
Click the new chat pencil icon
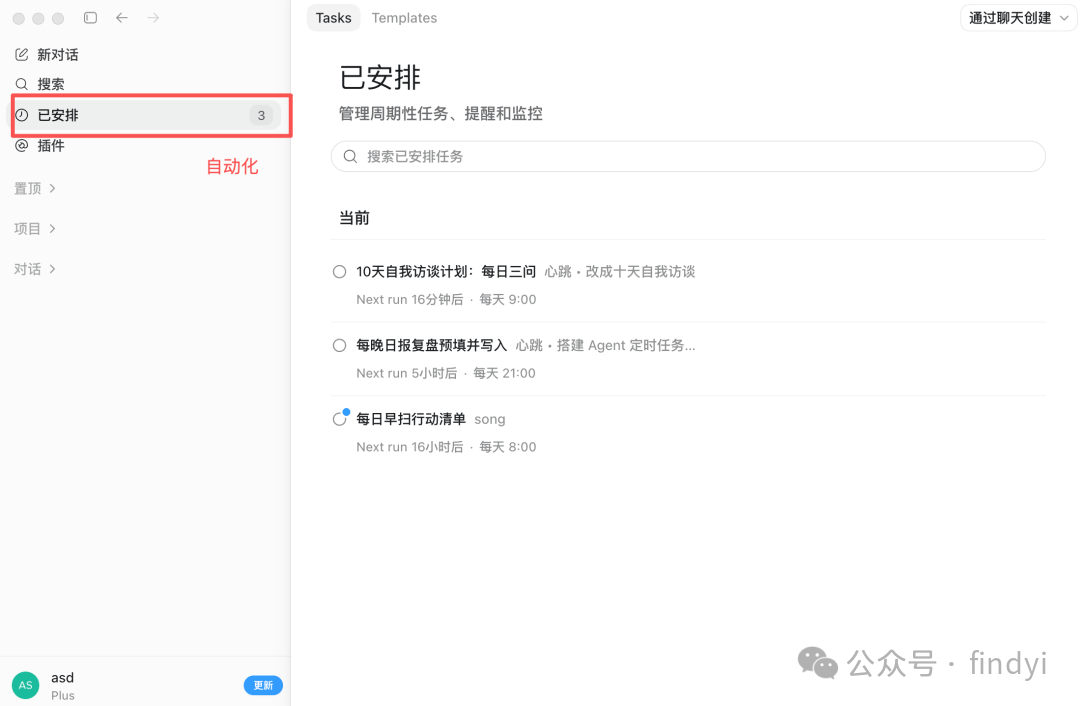(21, 54)
